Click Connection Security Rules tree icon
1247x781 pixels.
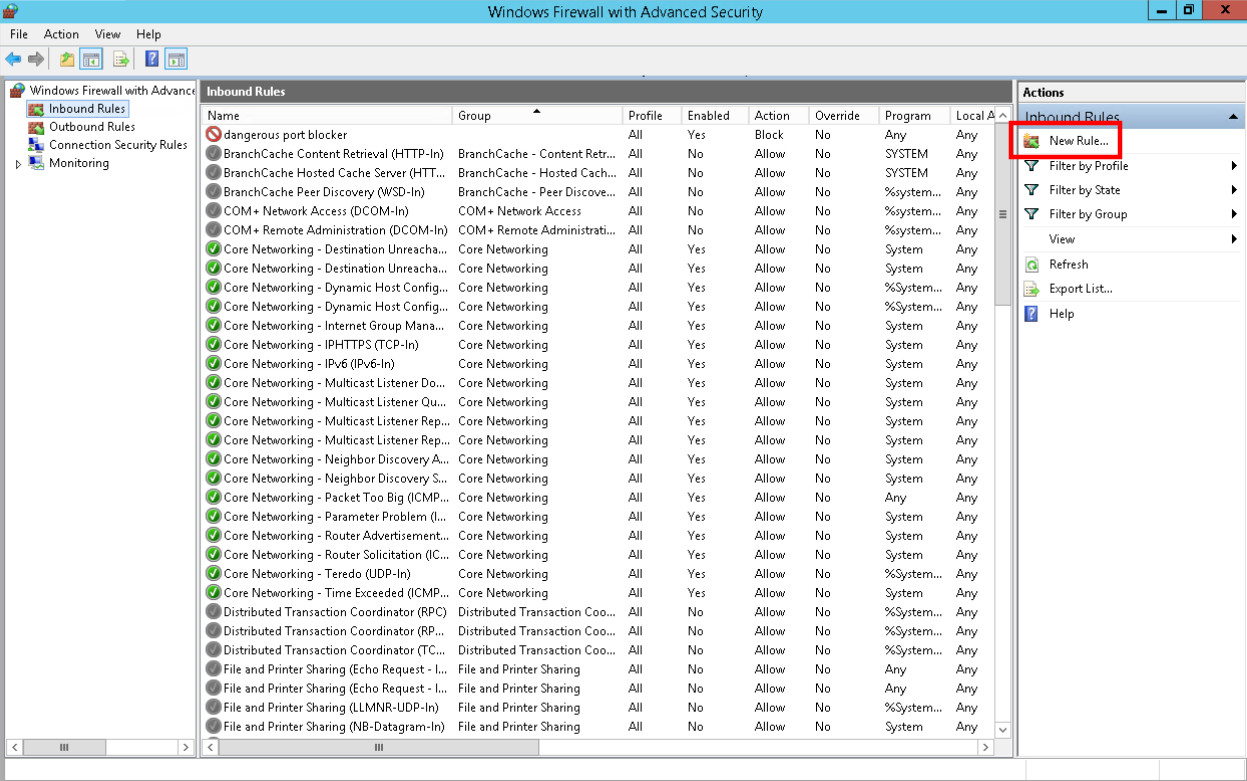coord(36,145)
